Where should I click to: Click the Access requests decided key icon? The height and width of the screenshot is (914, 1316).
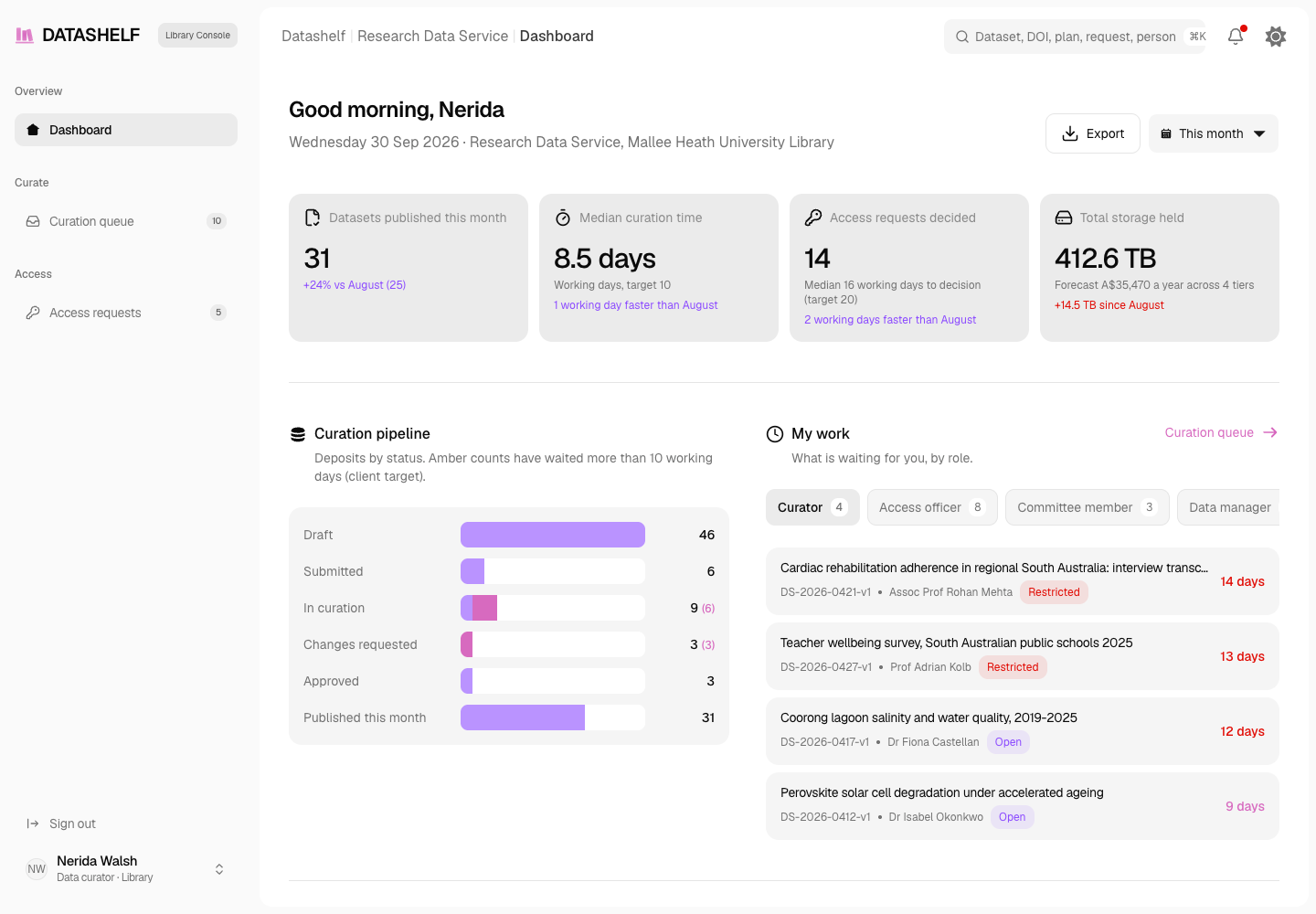[813, 218]
